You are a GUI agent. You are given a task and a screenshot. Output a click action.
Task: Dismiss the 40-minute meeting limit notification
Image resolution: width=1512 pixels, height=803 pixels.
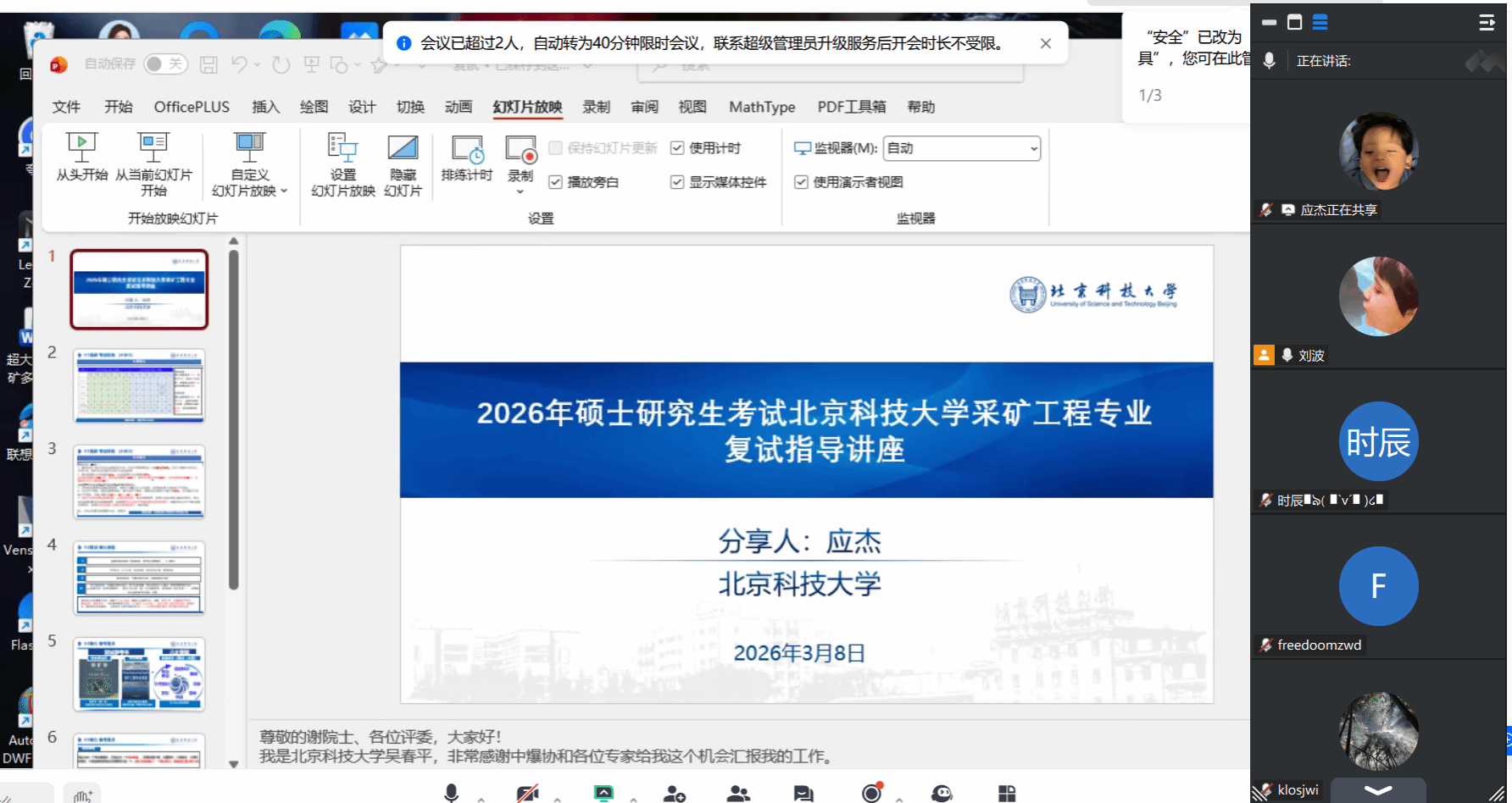[x=1045, y=43]
